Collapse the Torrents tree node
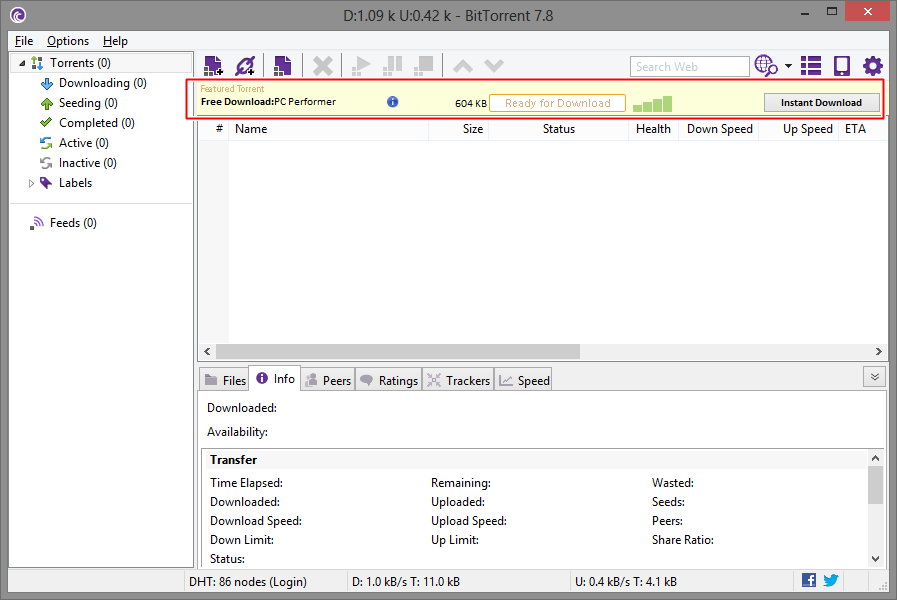This screenshot has width=897, height=600. click(x=22, y=63)
